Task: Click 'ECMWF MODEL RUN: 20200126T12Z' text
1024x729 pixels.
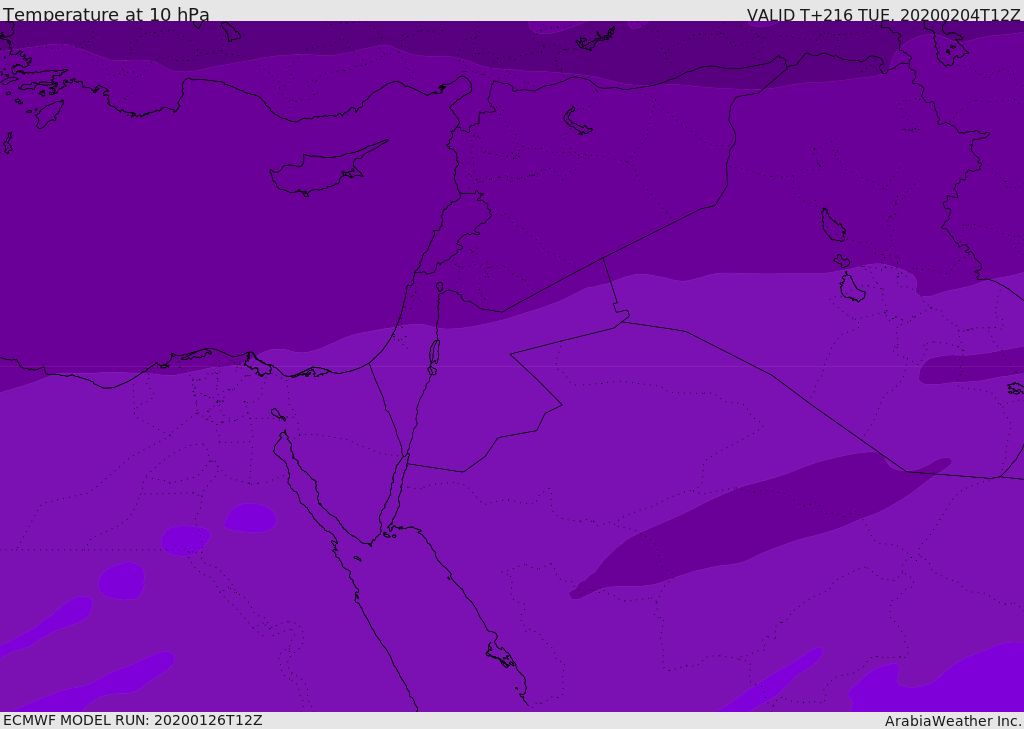Action: (x=133, y=721)
